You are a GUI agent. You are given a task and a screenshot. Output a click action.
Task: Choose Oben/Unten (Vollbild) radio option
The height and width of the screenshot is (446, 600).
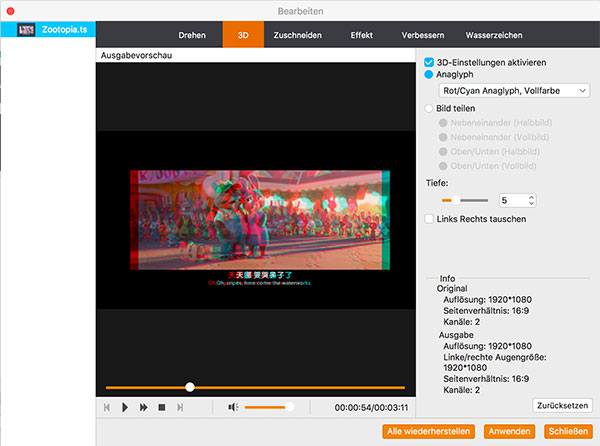pos(443,166)
